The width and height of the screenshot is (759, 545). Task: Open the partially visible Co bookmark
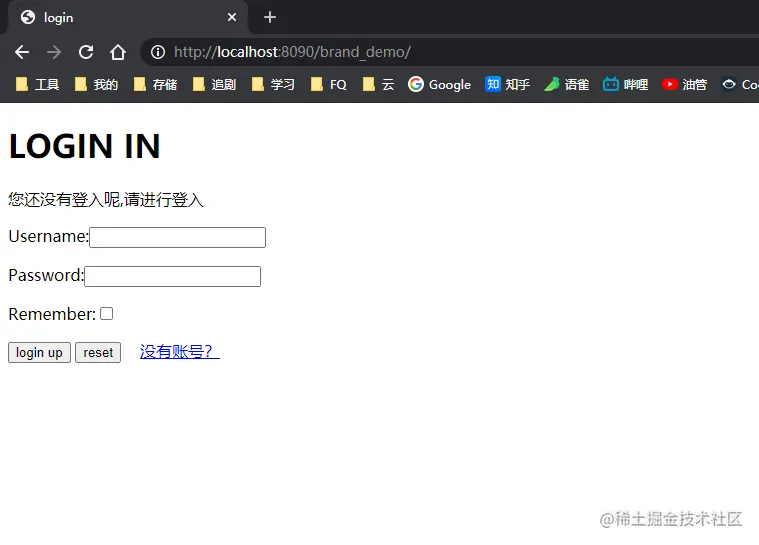click(740, 85)
